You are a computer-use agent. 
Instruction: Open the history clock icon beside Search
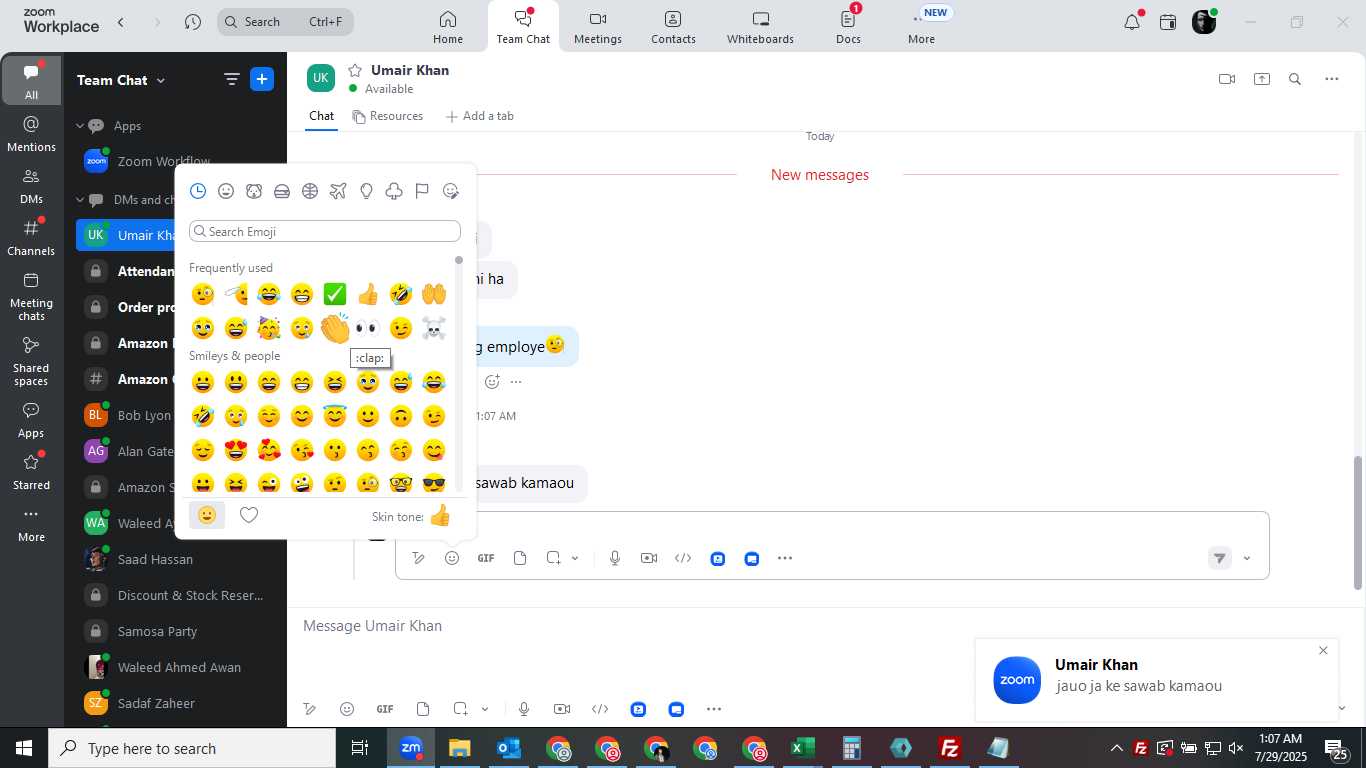click(193, 22)
